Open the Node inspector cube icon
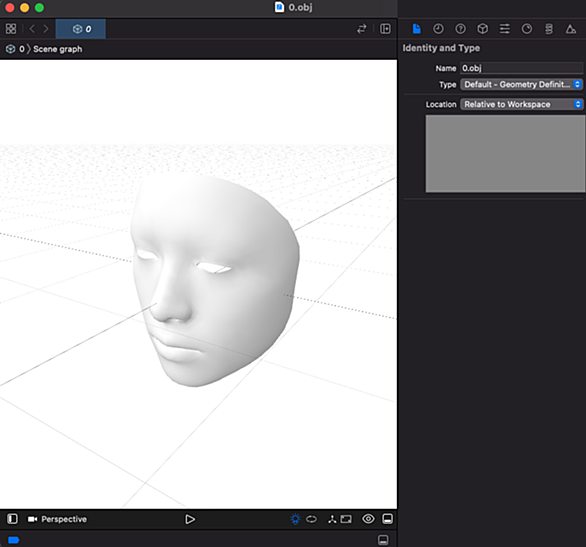 point(482,29)
